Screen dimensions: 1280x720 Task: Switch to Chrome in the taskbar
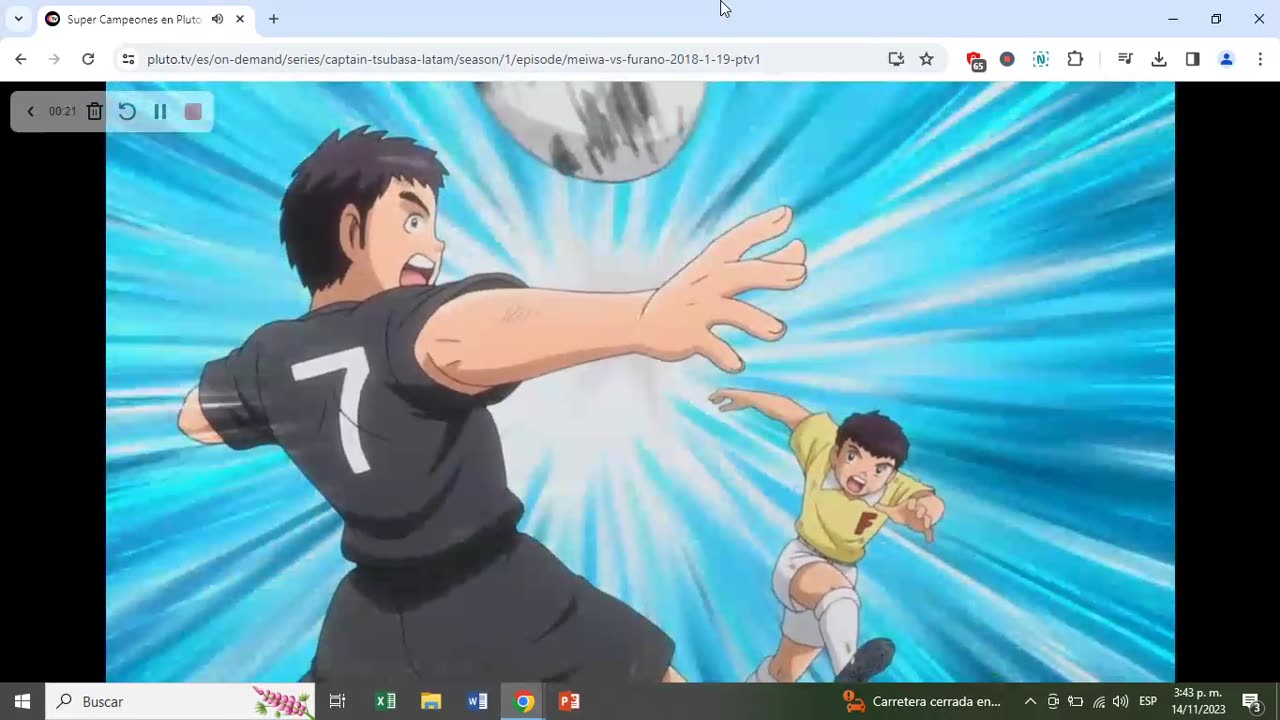pos(523,701)
